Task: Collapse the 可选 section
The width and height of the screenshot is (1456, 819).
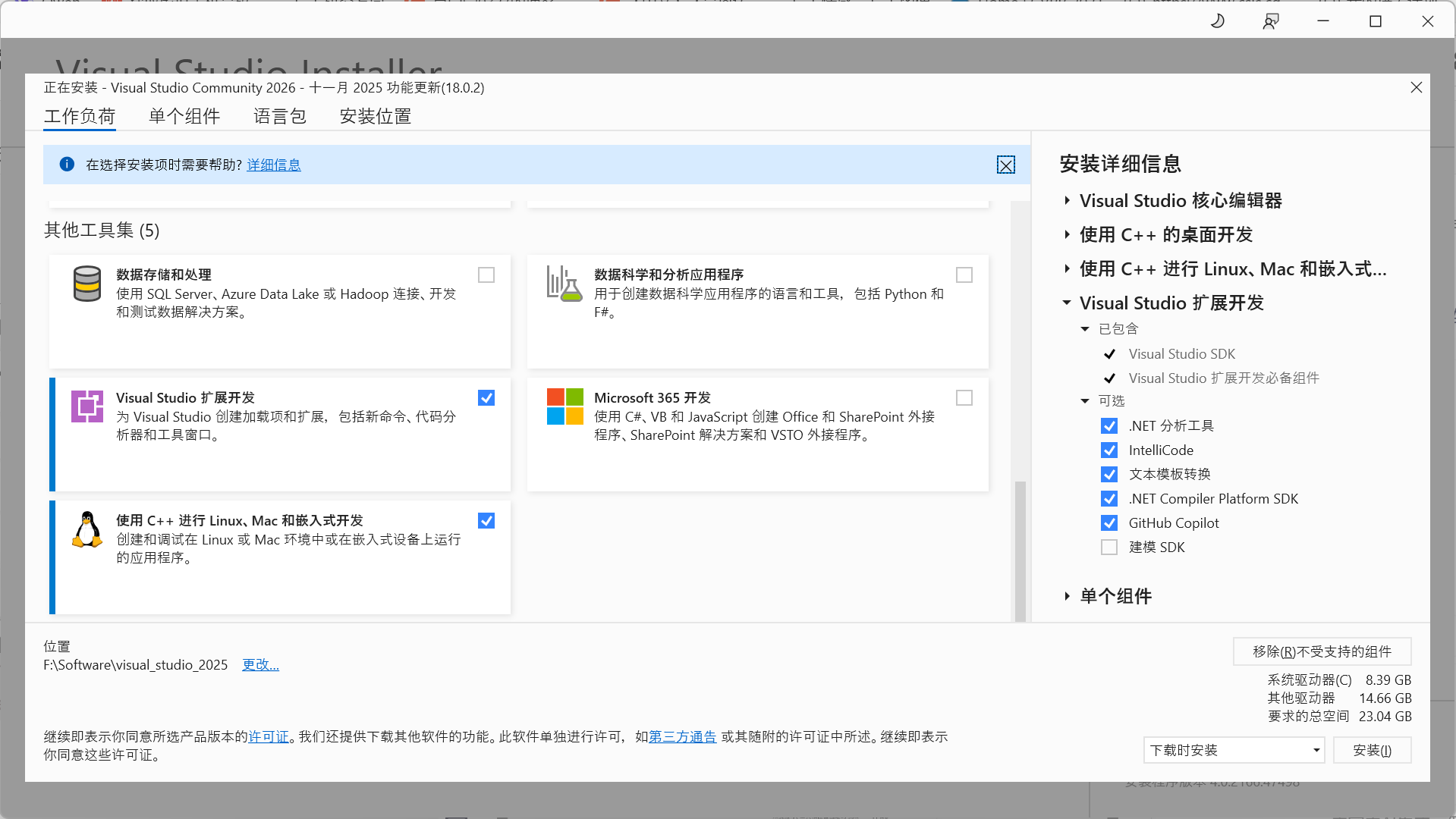Action: [x=1085, y=401]
